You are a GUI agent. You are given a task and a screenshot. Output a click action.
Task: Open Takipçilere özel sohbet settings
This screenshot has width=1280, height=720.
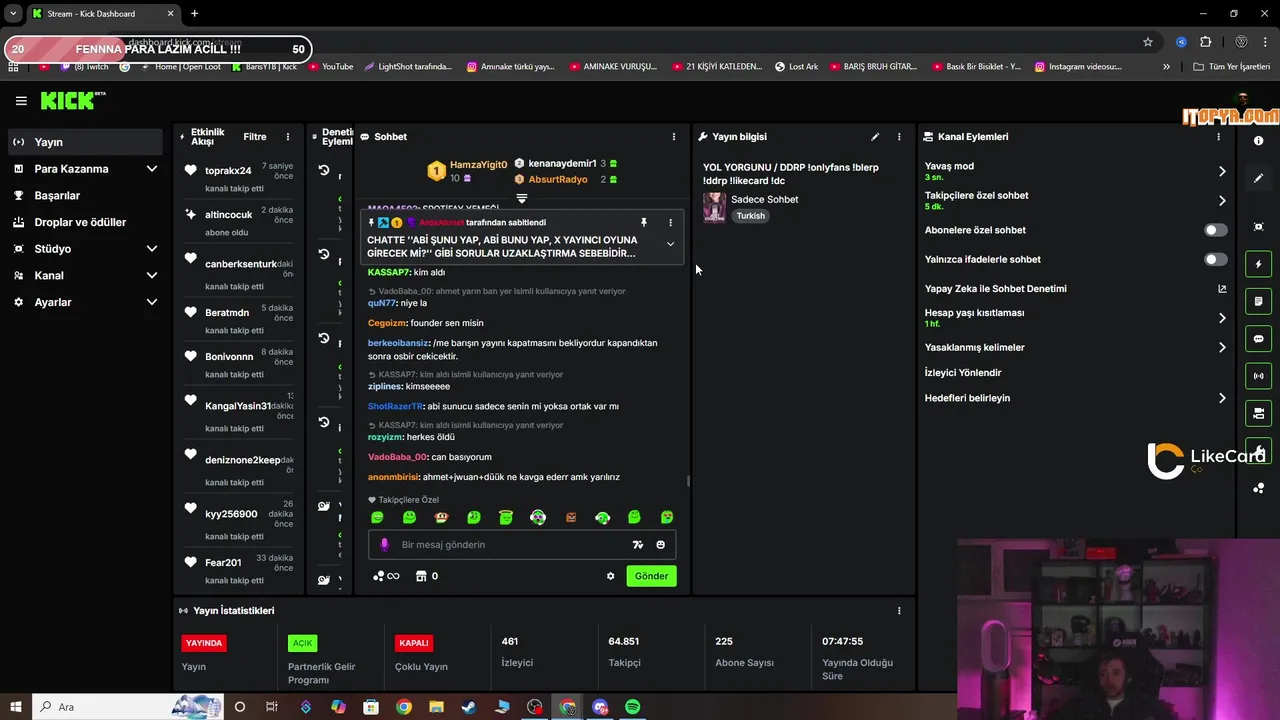[1075, 200]
